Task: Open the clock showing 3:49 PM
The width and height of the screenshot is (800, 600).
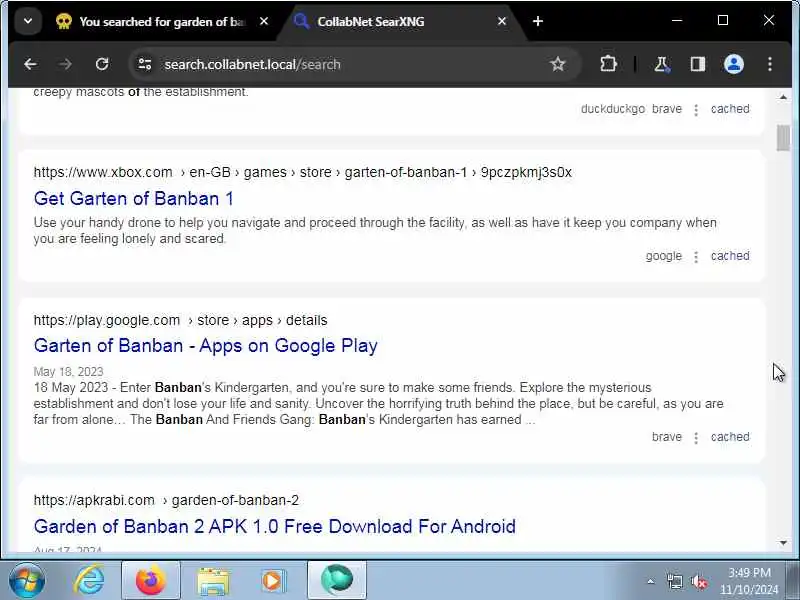Action: pos(749,581)
